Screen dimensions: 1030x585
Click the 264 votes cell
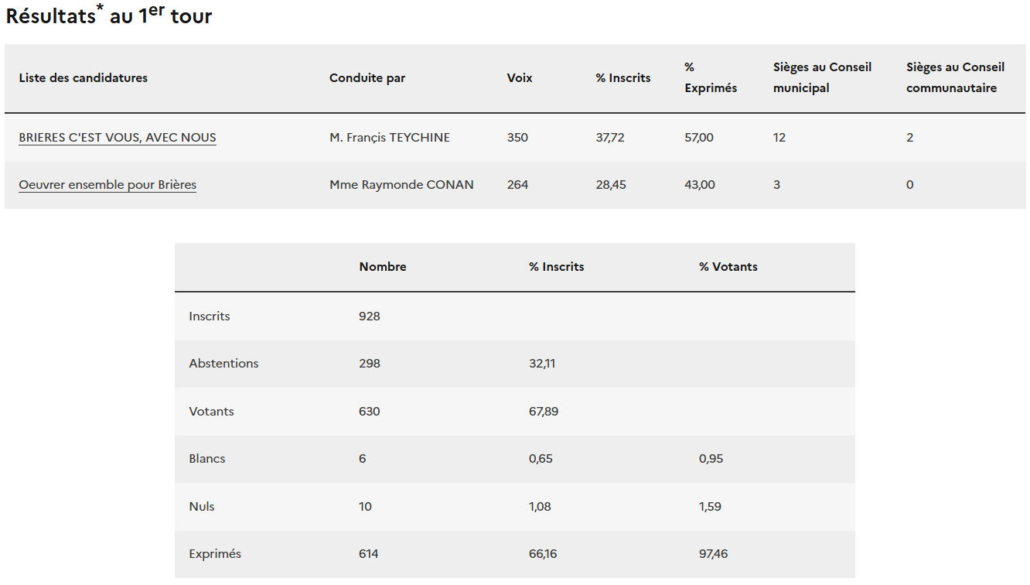click(x=517, y=185)
